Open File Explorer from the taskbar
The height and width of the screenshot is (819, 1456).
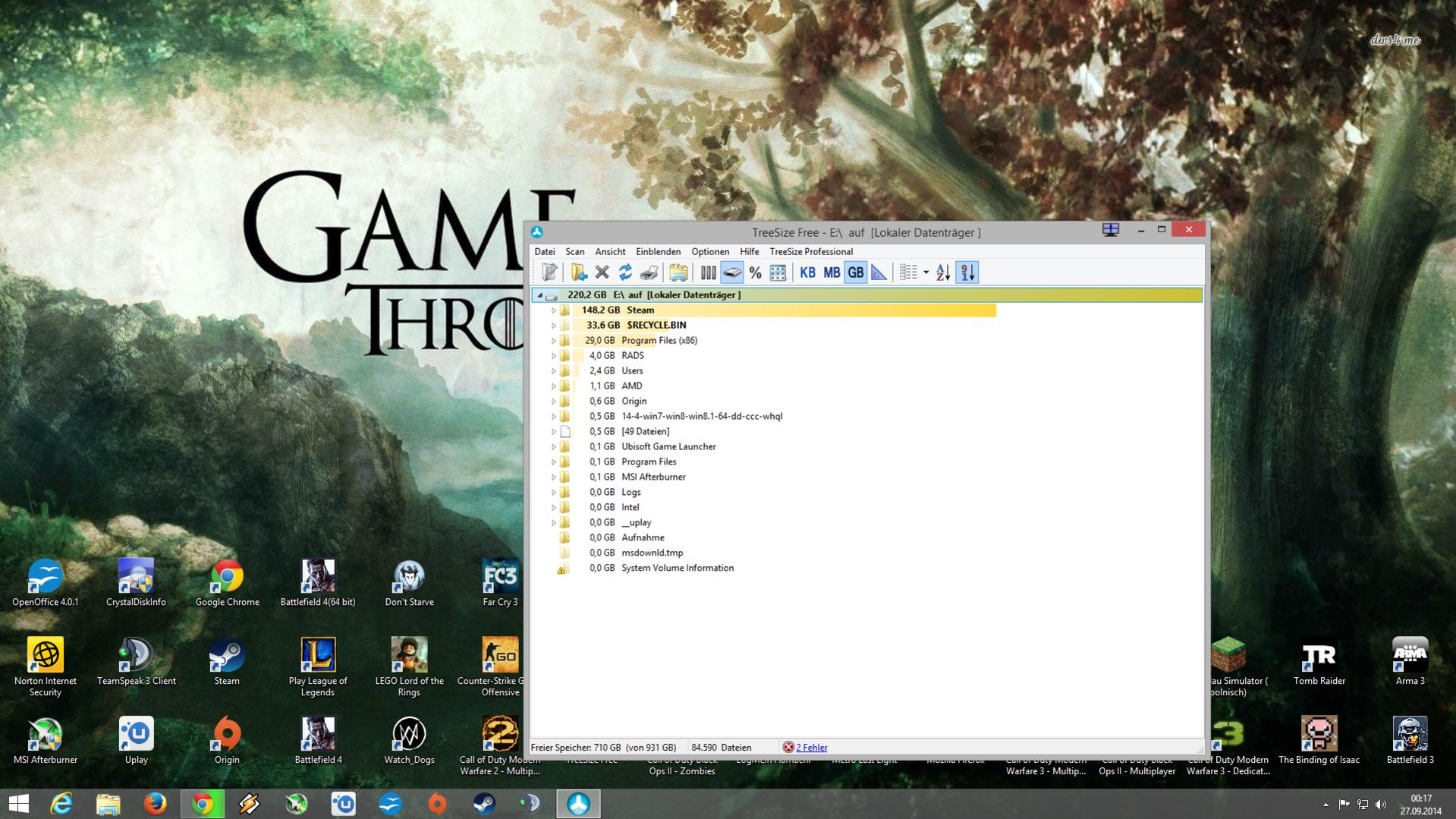click(x=108, y=804)
